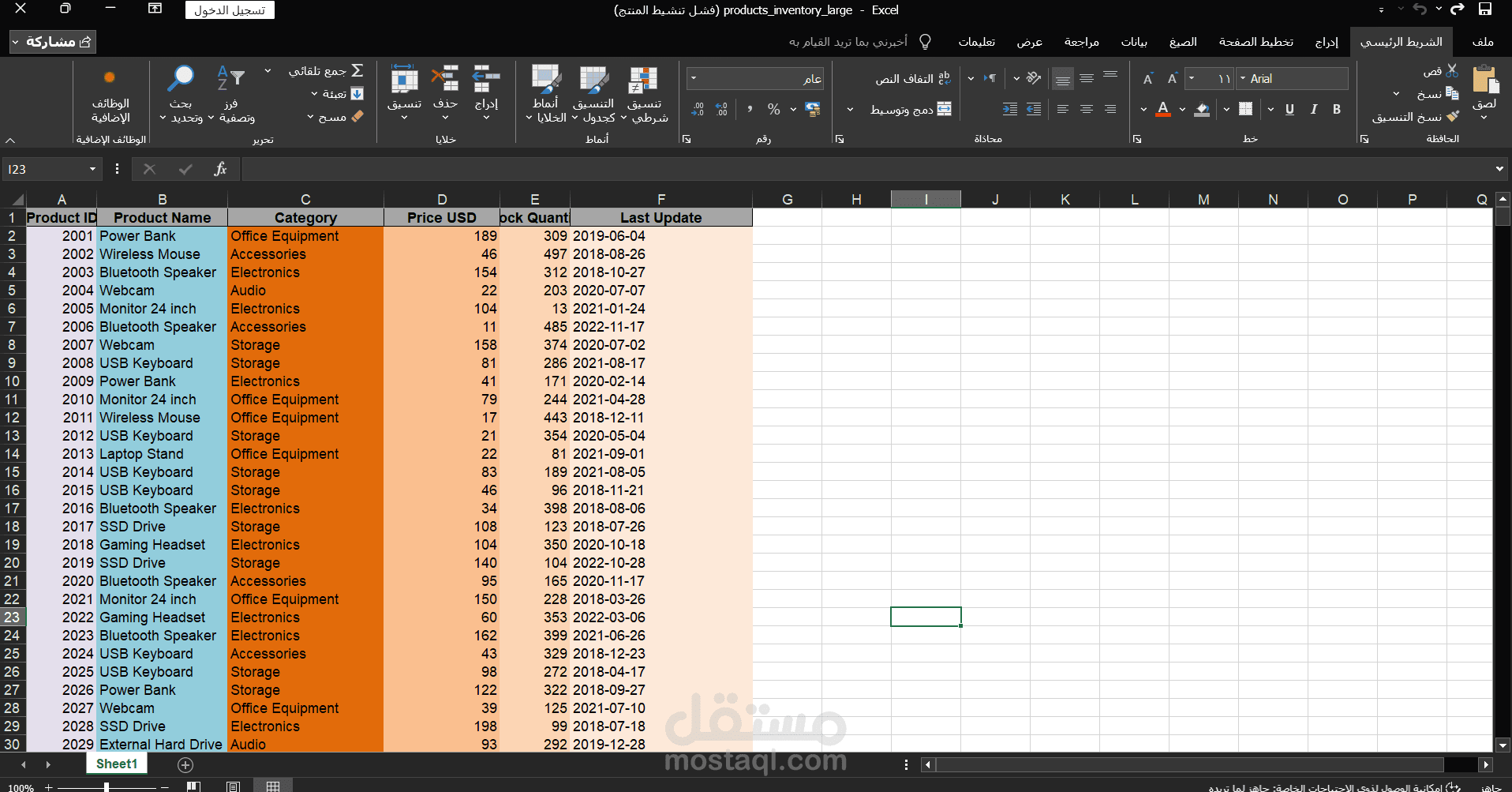The width and height of the screenshot is (1512, 792).
Task: Expand the formula bar chevron
Action: tap(1499, 169)
